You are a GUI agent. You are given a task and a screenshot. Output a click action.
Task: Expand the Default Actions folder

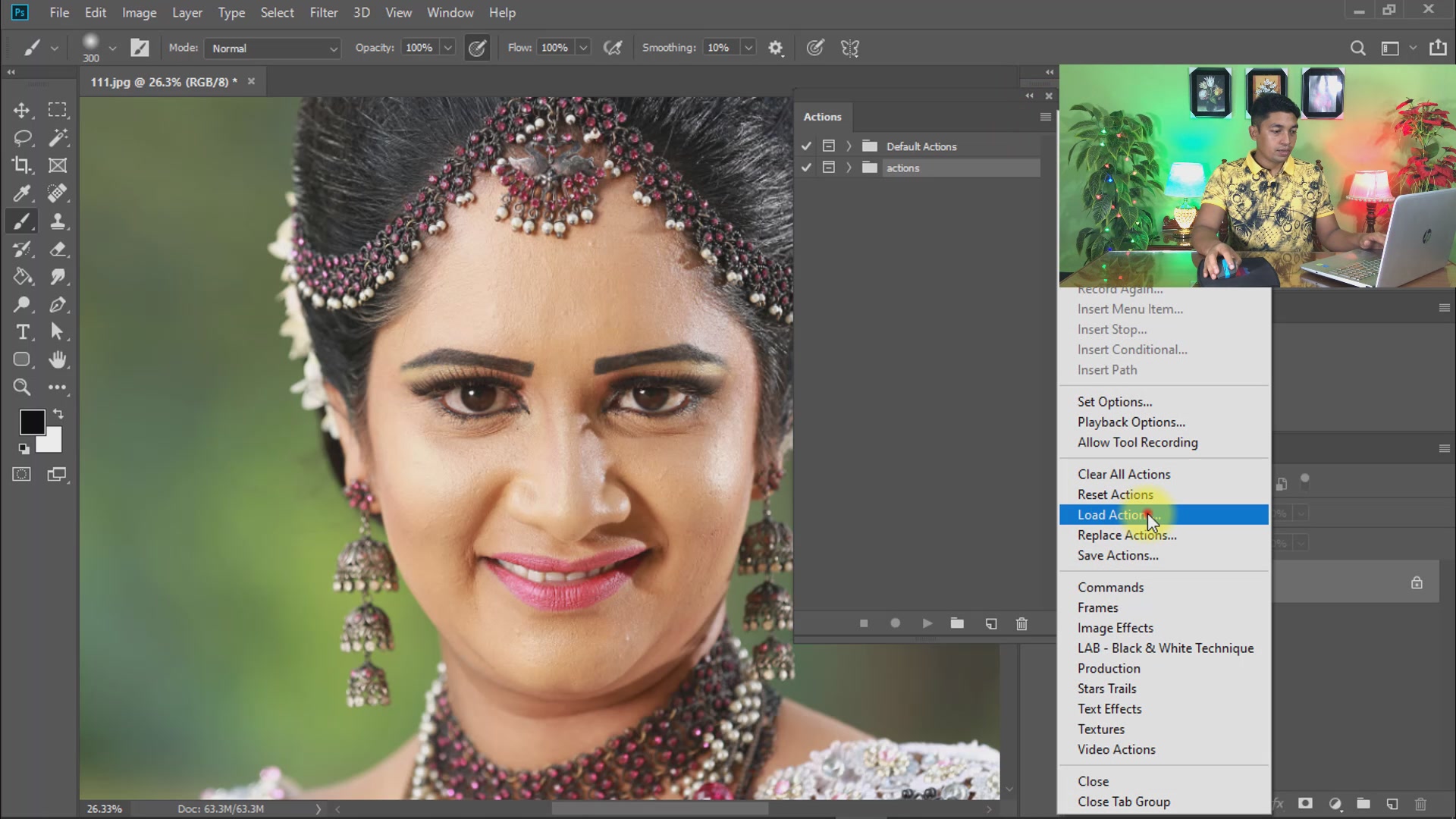click(x=849, y=146)
